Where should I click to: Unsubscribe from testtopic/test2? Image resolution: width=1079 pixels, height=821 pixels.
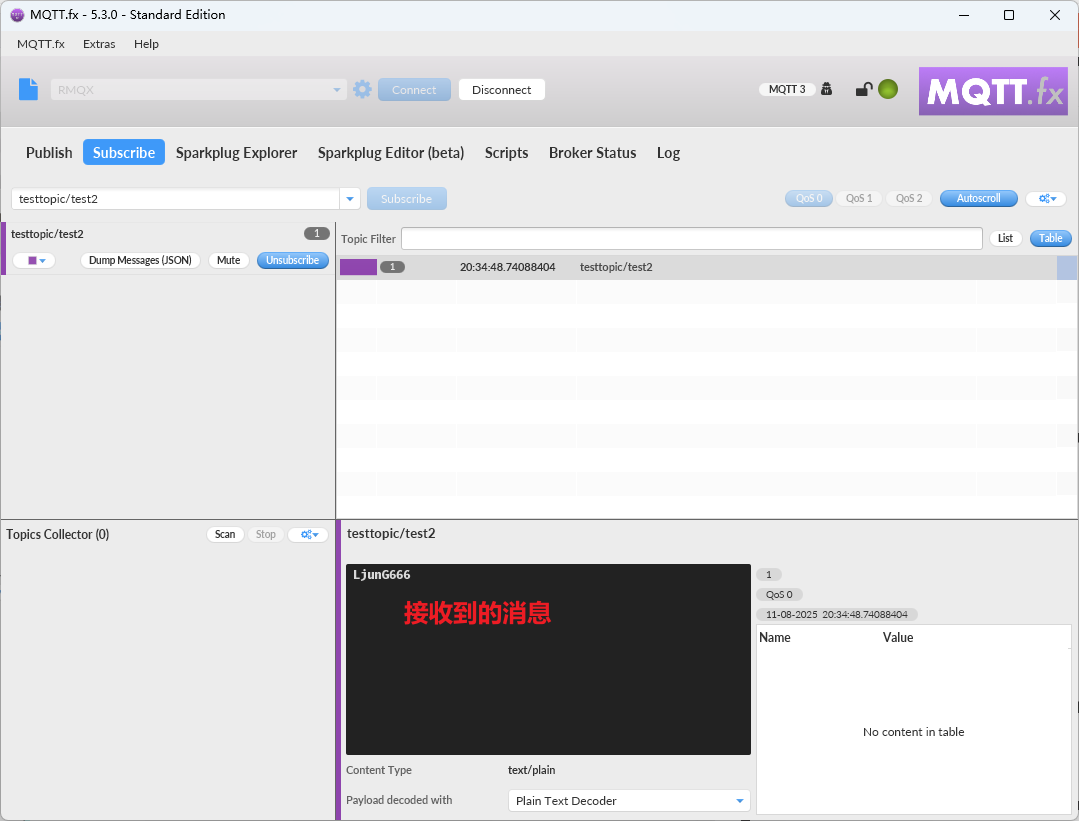(x=292, y=260)
